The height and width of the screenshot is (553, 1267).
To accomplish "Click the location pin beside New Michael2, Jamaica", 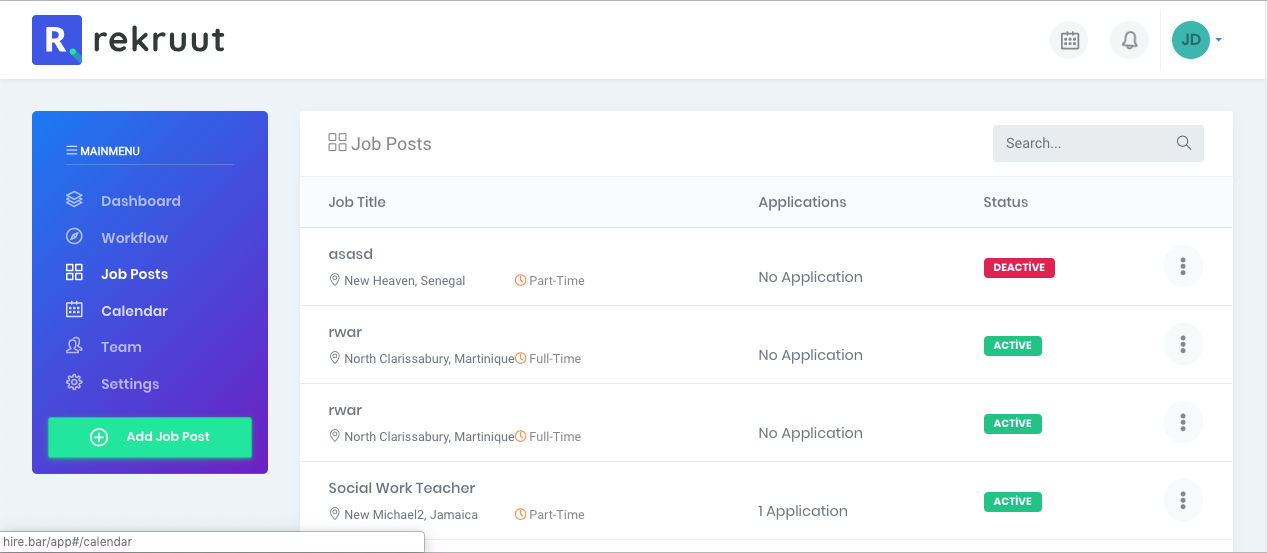I will (335, 514).
